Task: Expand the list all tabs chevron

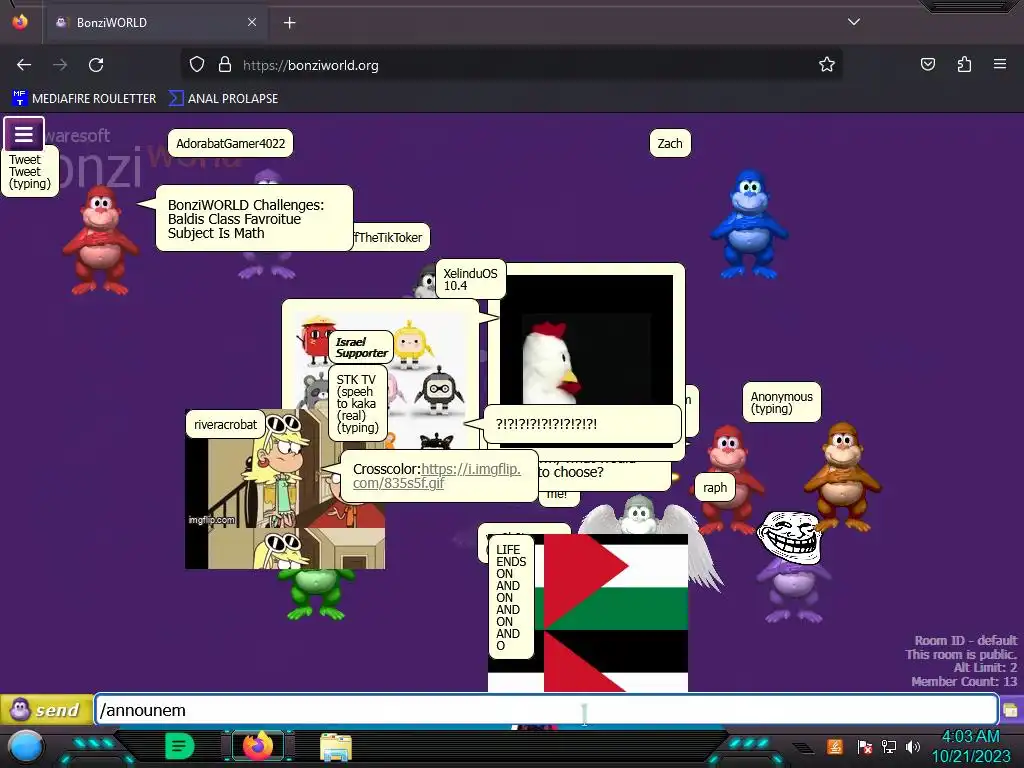Action: click(x=854, y=22)
